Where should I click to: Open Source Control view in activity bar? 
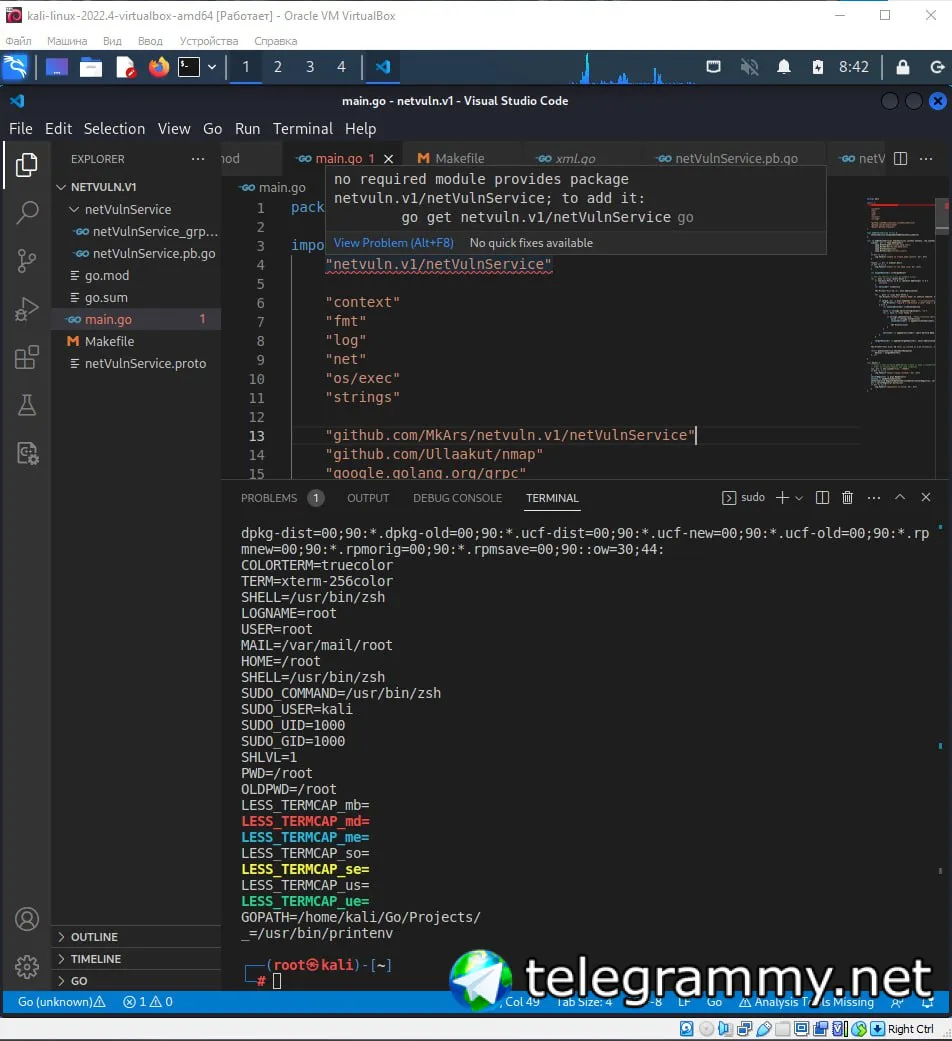tap(27, 261)
